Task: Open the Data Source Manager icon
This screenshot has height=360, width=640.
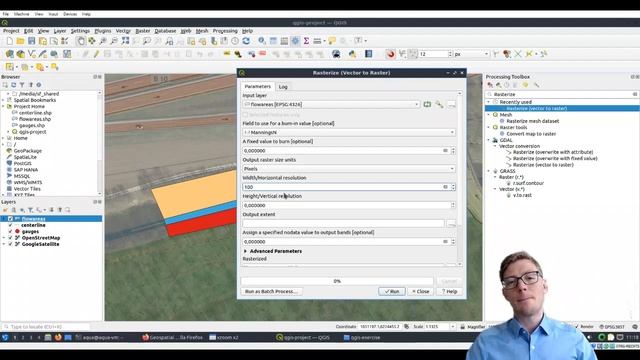Action: [x=9, y=54]
